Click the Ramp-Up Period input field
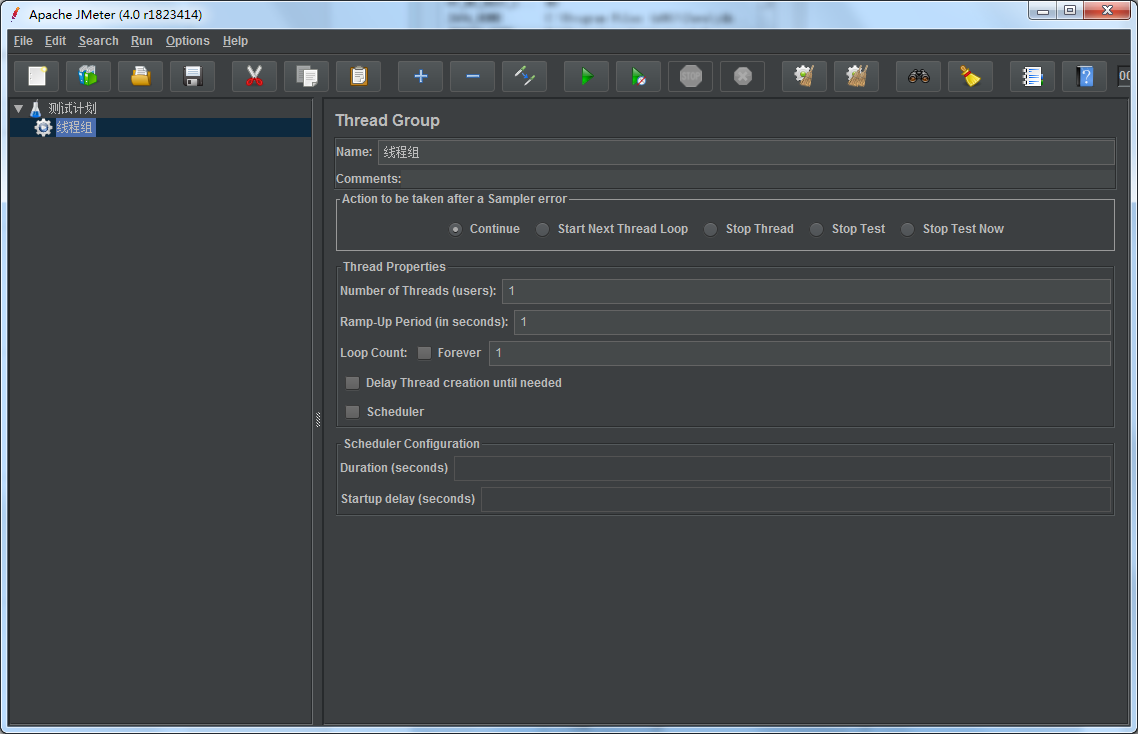 click(812, 322)
